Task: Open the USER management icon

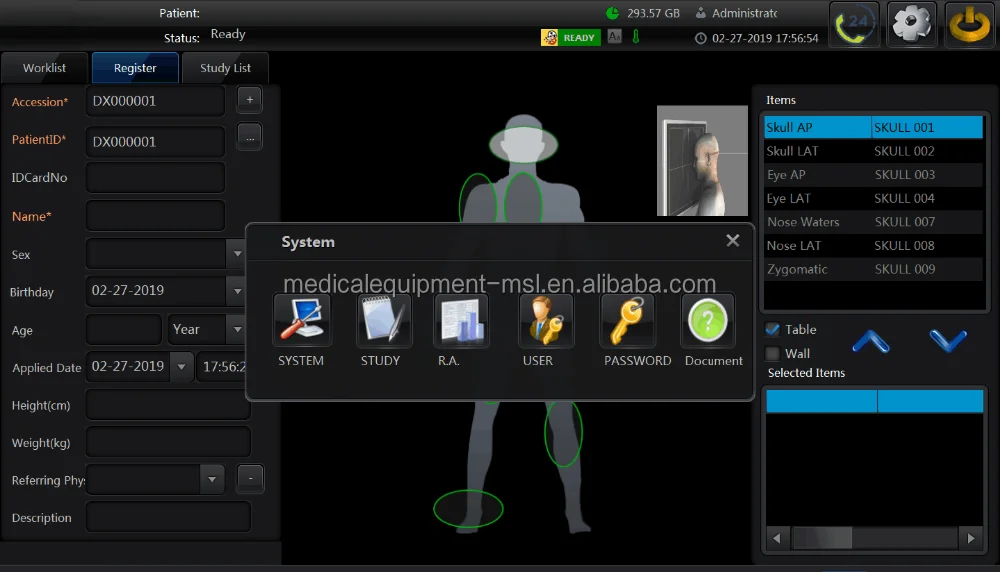Action: (x=545, y=321)
